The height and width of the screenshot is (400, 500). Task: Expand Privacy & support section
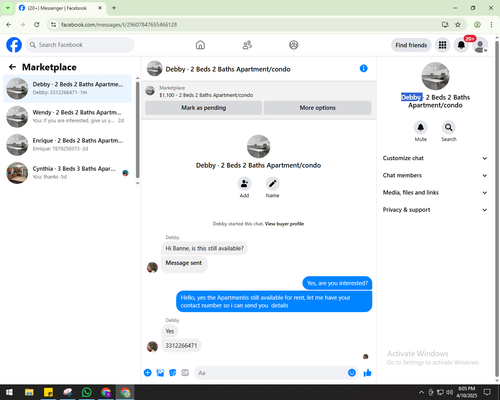tap(435, 210)
